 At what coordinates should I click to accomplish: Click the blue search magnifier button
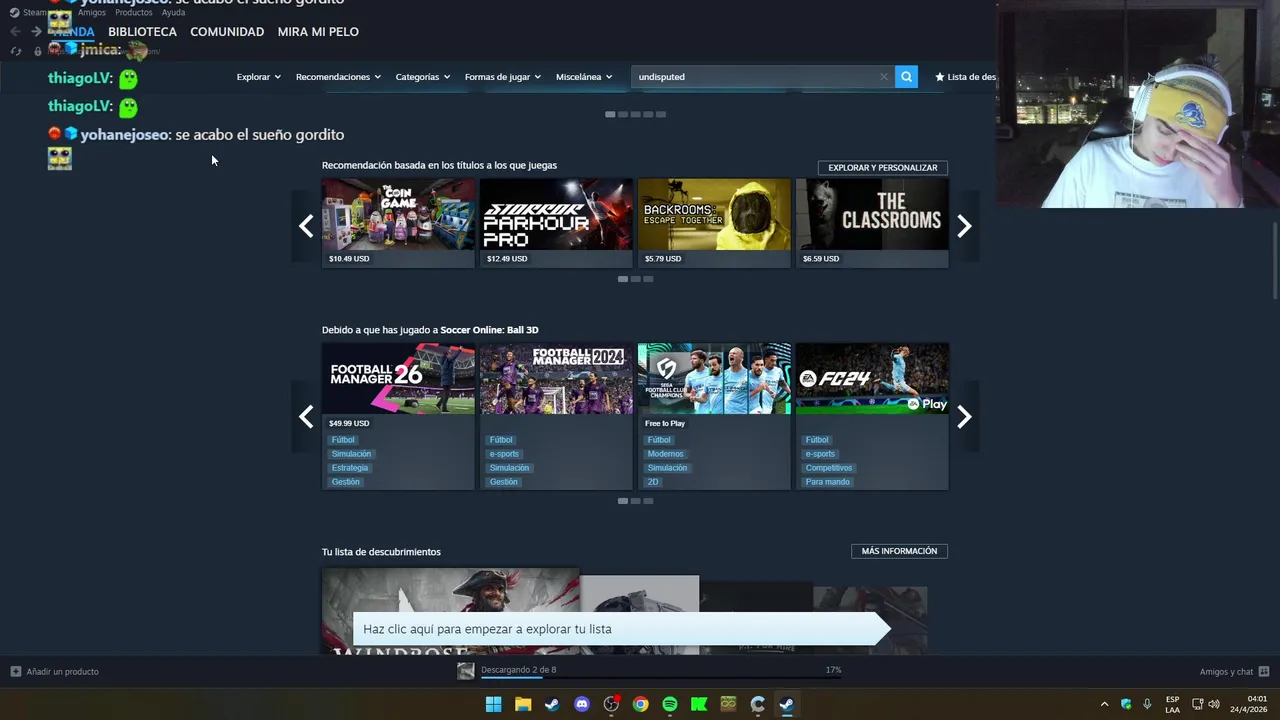click(x=906, y=76)
